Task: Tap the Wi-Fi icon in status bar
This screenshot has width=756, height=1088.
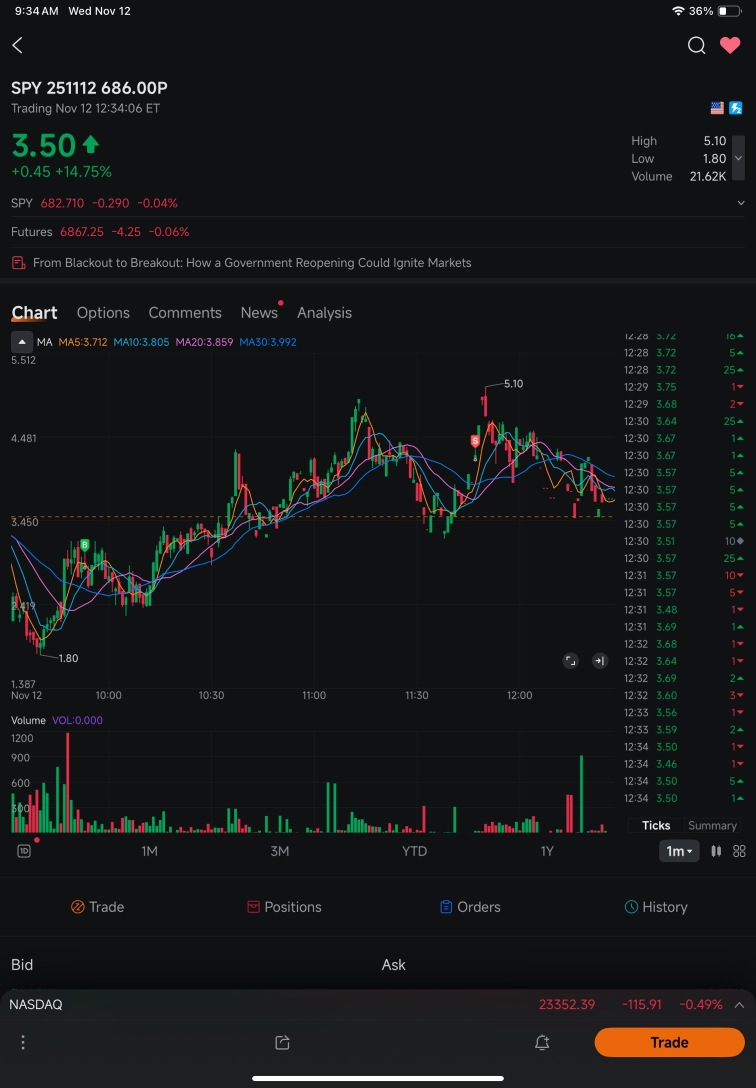Action: pyautogui.click(x=678, y=11)
